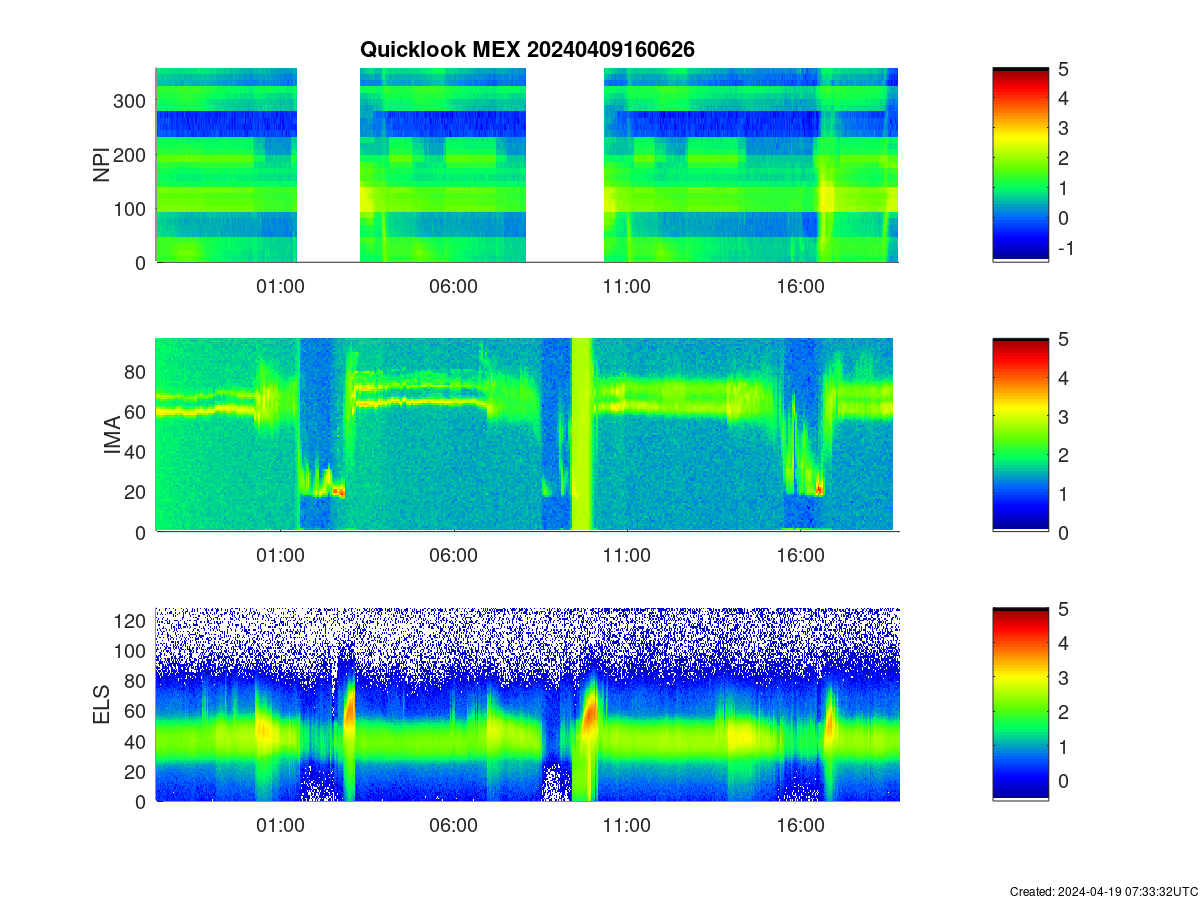The height and width of the screenshot is (900, 1200).
Task: Click the "16:00" tick under the NPI plot
Action: 800,286
